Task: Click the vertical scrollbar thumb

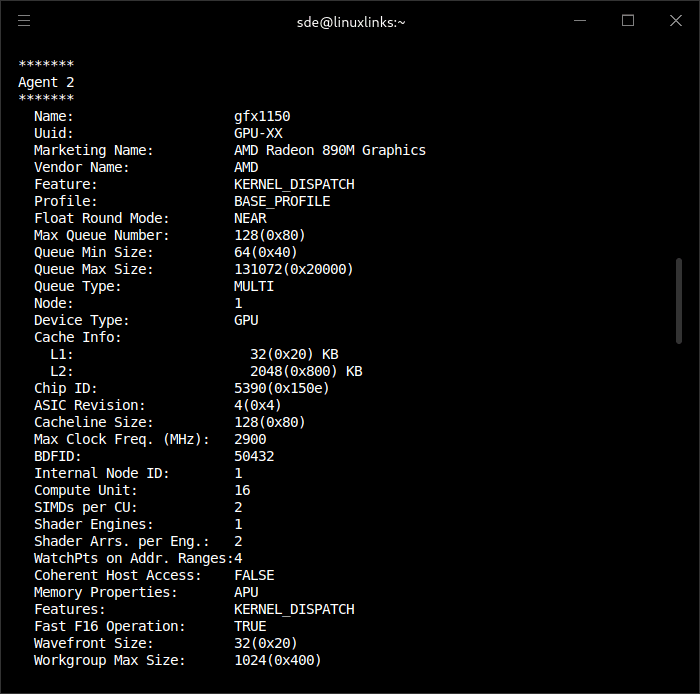Action: (679, 301)
